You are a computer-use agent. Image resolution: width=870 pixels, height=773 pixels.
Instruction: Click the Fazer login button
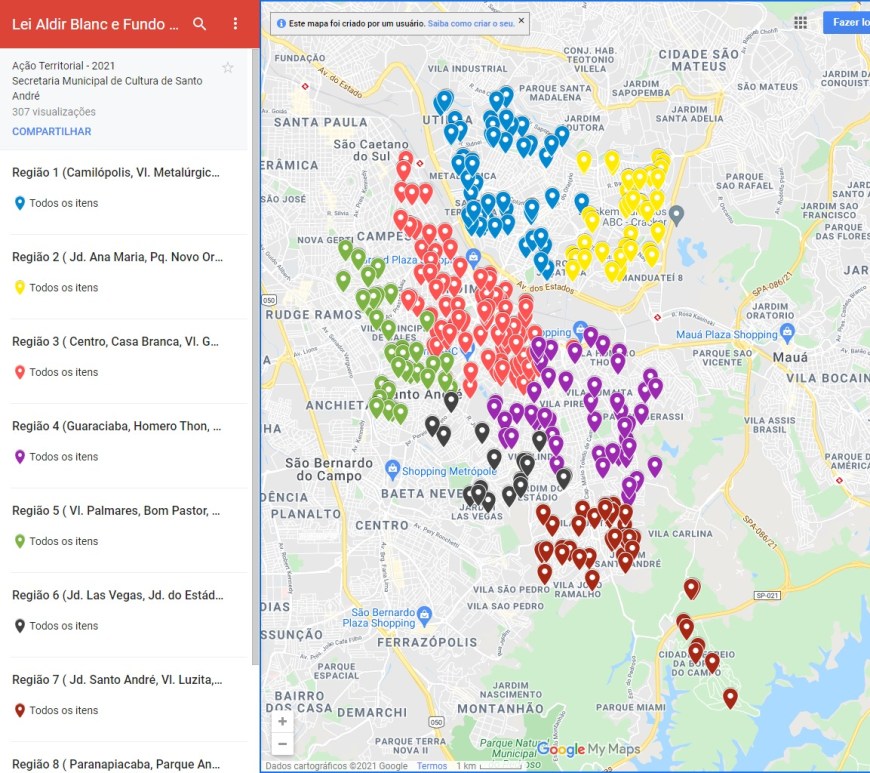coord(848,22)
